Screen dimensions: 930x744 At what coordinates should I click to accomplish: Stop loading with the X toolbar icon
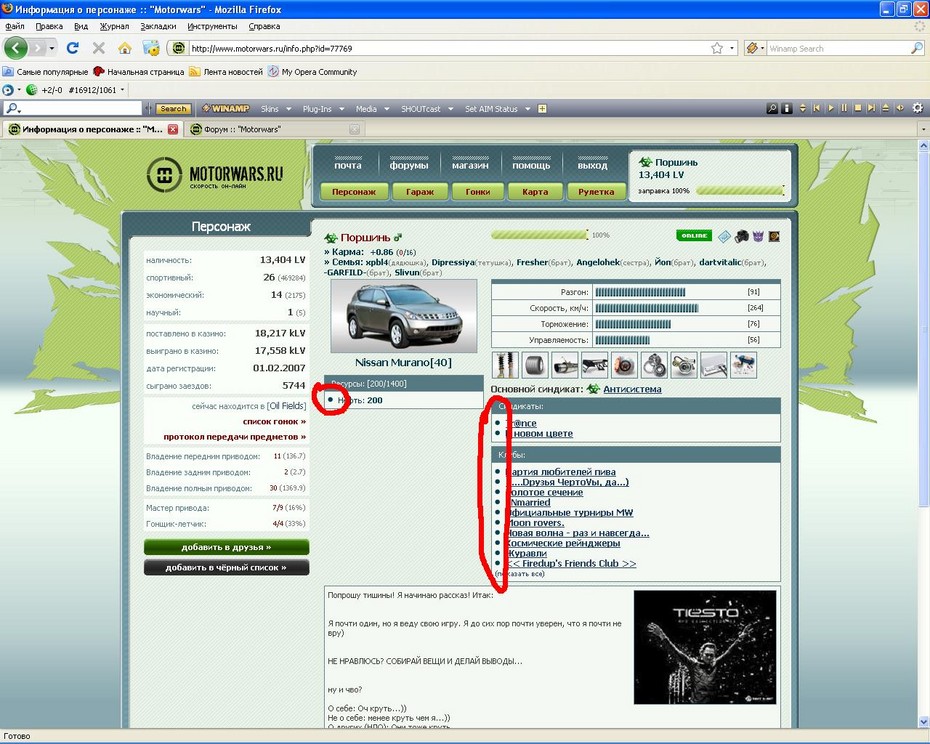pos(98,48)
